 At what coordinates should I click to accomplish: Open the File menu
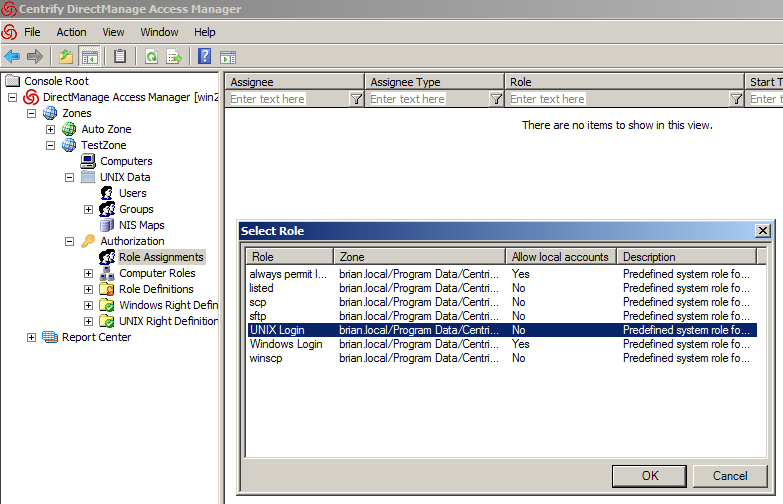[x=32, y=32]
